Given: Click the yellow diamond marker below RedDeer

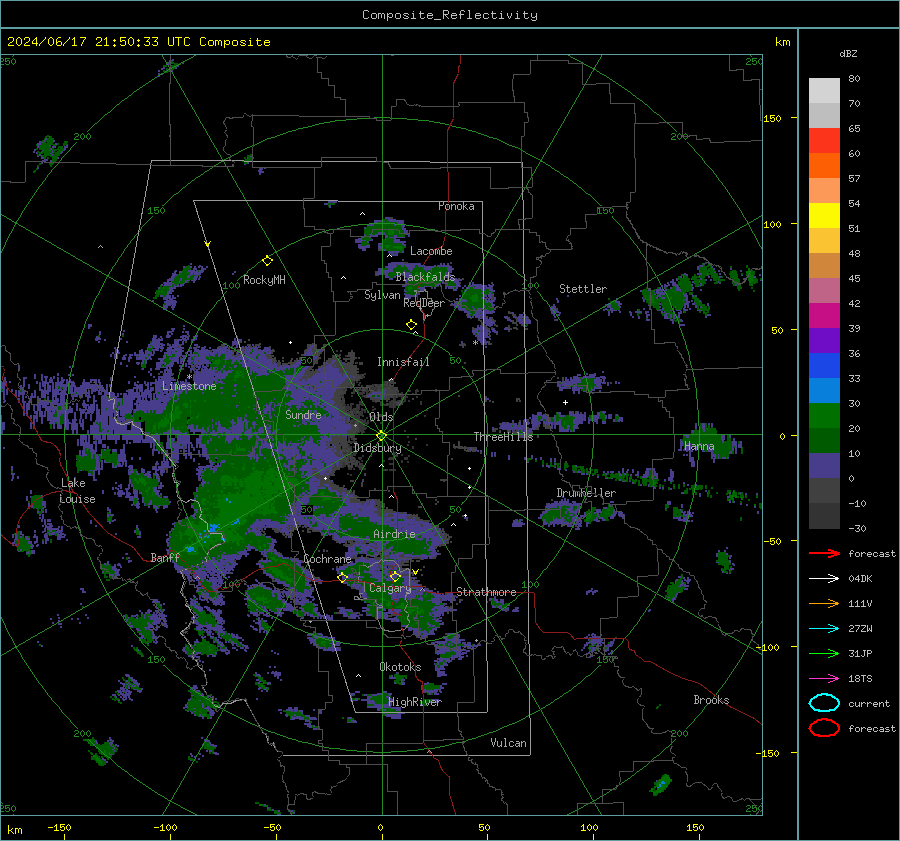Looking at the screenshot, I should (411, 325).
